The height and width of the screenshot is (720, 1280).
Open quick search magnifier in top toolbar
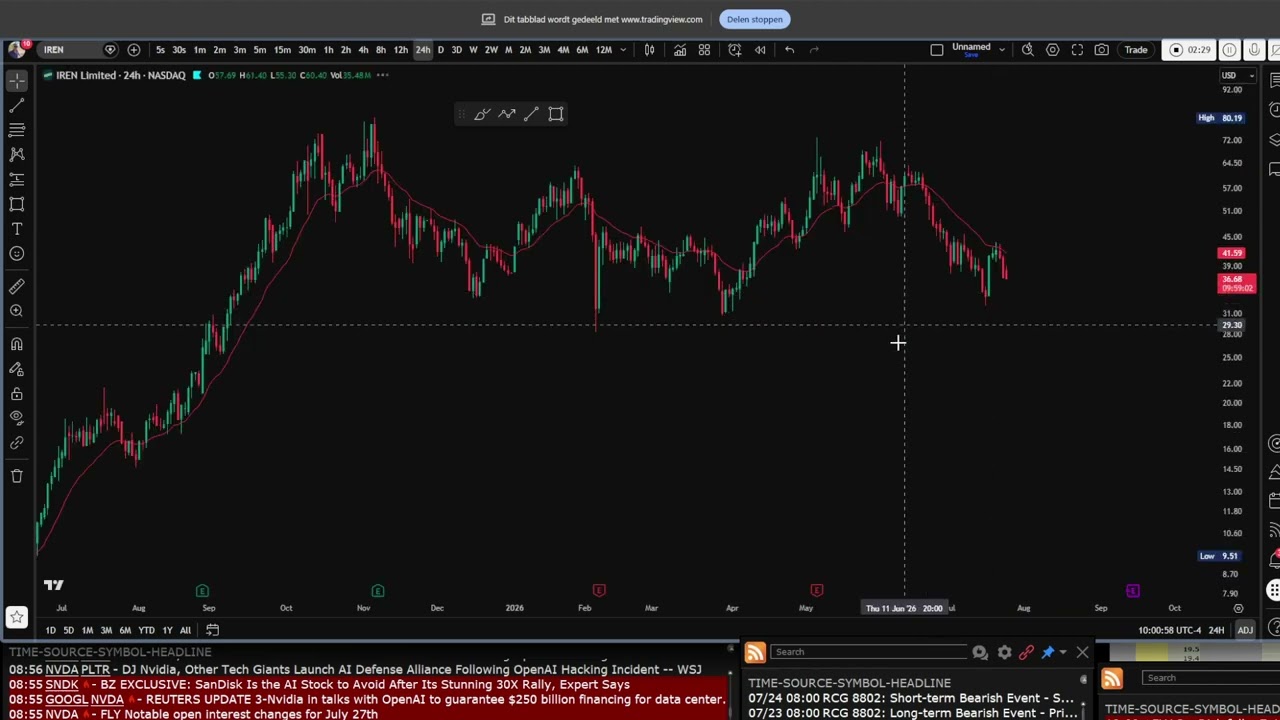pos(1027,50)
